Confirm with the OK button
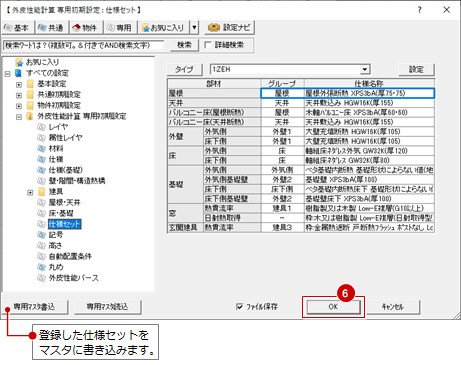 (x=333, y=307)
